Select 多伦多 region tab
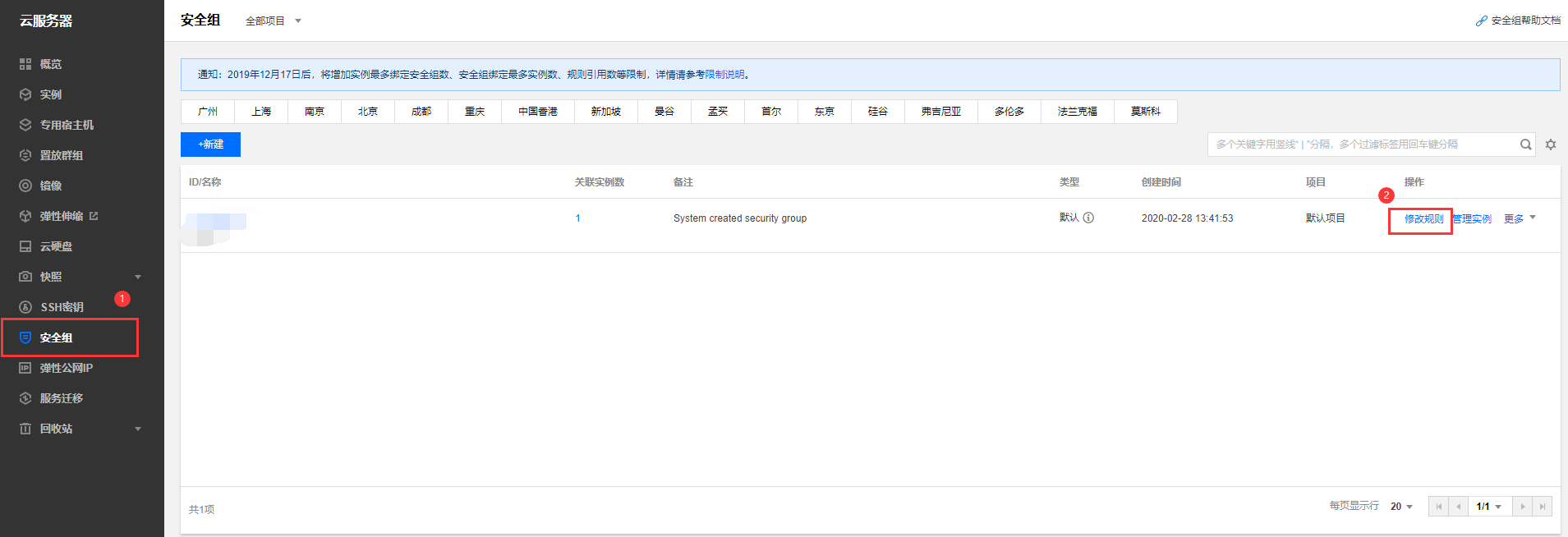Screen dimensions: 1568x537 (1009, 112)
